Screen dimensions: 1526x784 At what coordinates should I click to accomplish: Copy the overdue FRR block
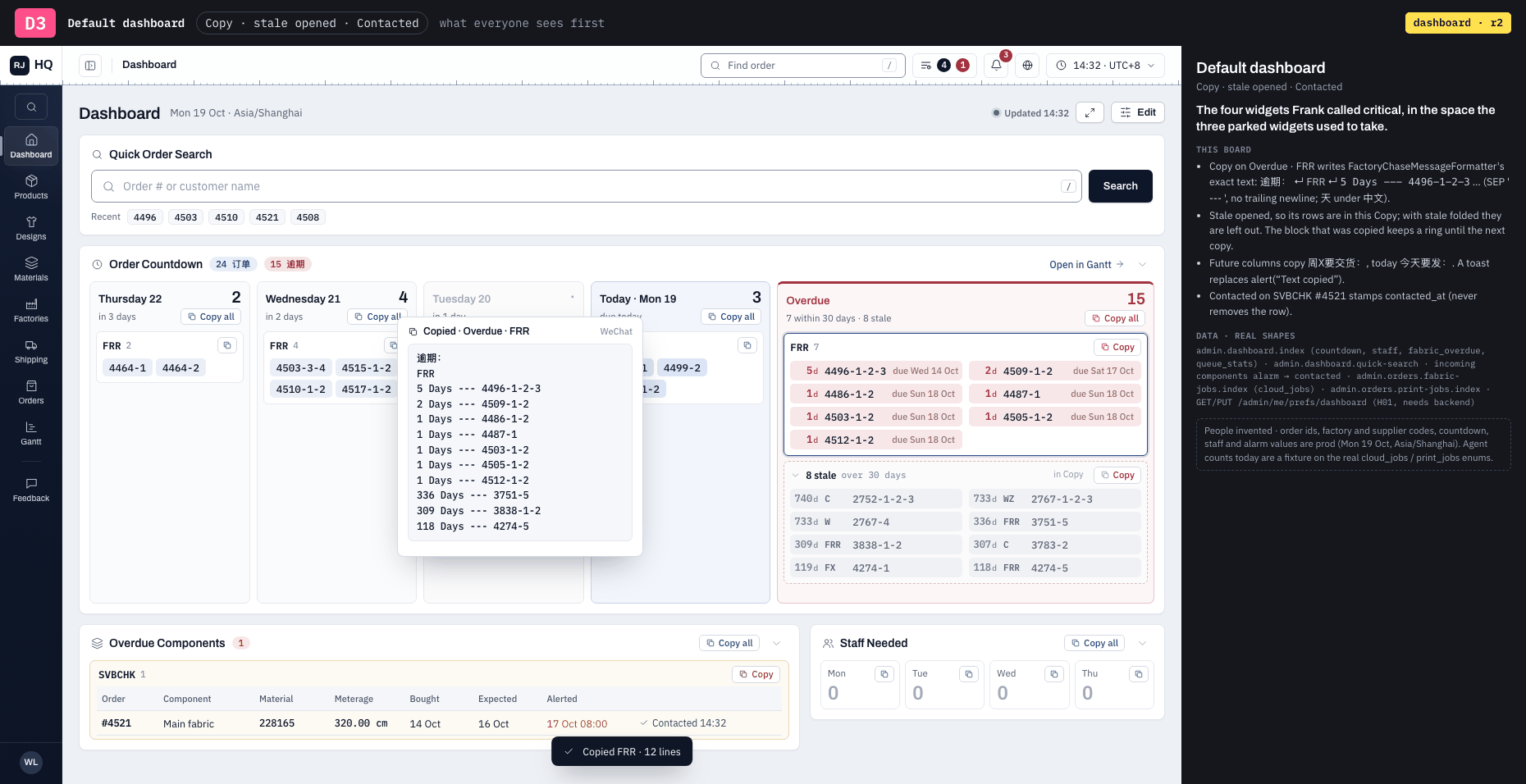coord(1117,347)
